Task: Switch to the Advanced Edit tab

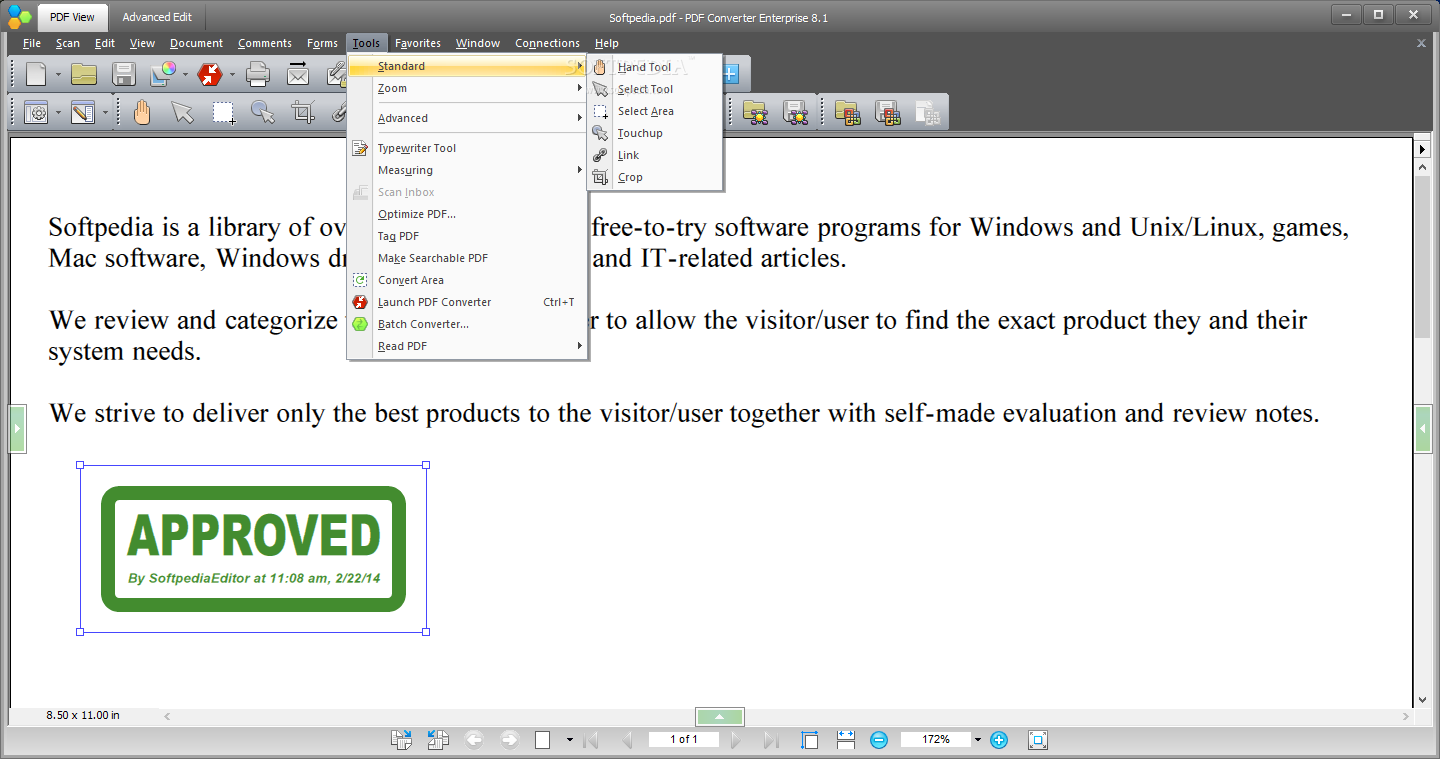Action: pos(157,17)
